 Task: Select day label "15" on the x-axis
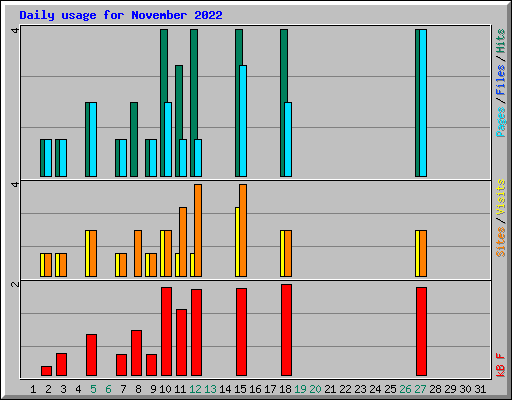tap(240, 389)
